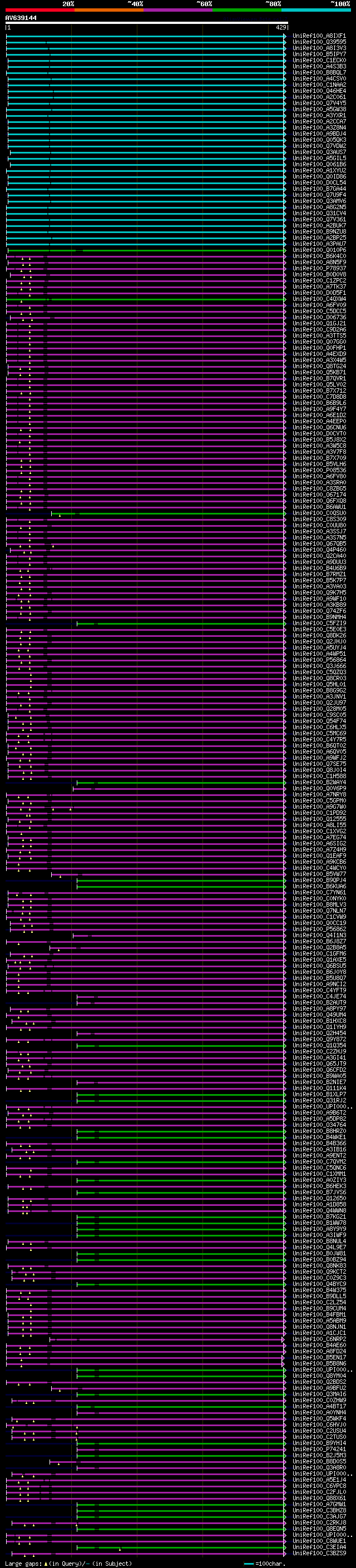Screen dimensions: 356x1568
Task: Select UniRef100_B2AUT9 label
Action: [x=319, y=1003]
